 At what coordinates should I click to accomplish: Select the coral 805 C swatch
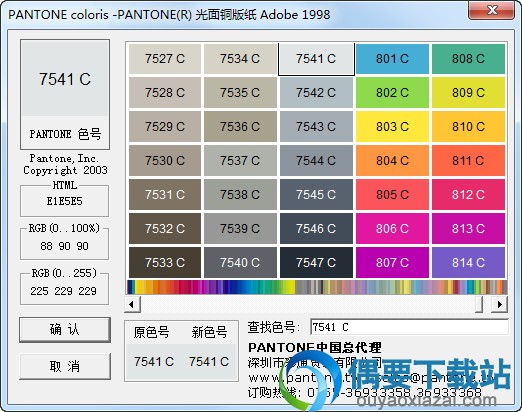tap(392, 195)
